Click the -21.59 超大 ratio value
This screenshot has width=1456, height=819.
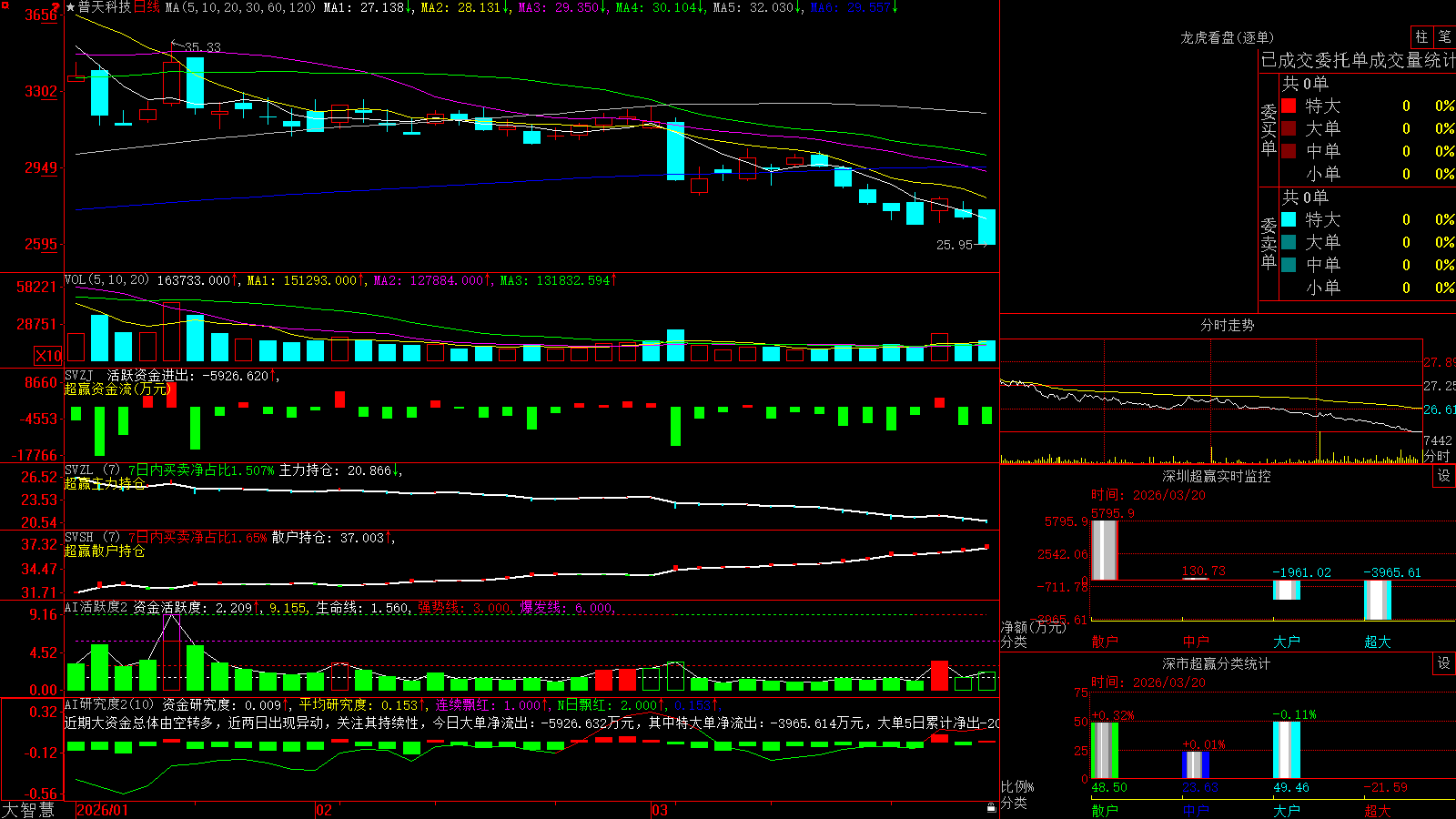click(x=1386, y=787)
